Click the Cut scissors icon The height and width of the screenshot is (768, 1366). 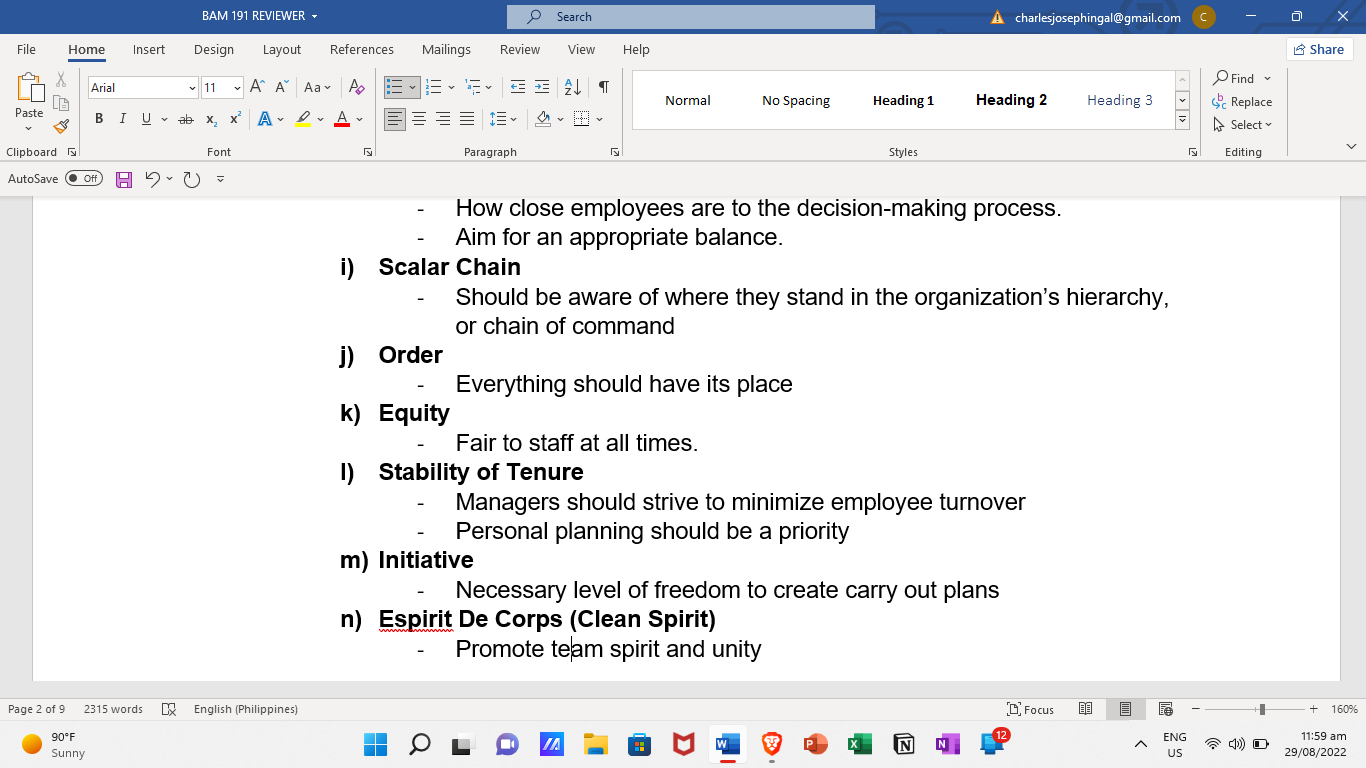click(x=61, y=80)
